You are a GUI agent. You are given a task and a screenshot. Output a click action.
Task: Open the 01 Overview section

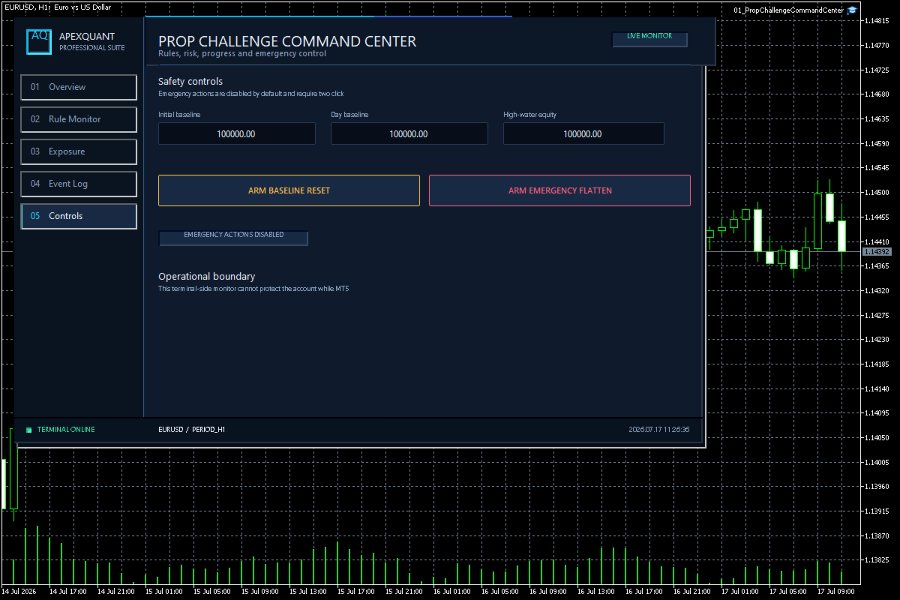point(79,87)
